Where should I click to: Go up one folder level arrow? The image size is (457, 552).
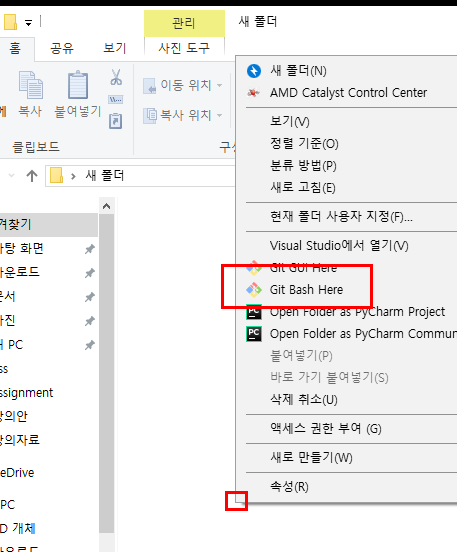[x=32, y=175]
